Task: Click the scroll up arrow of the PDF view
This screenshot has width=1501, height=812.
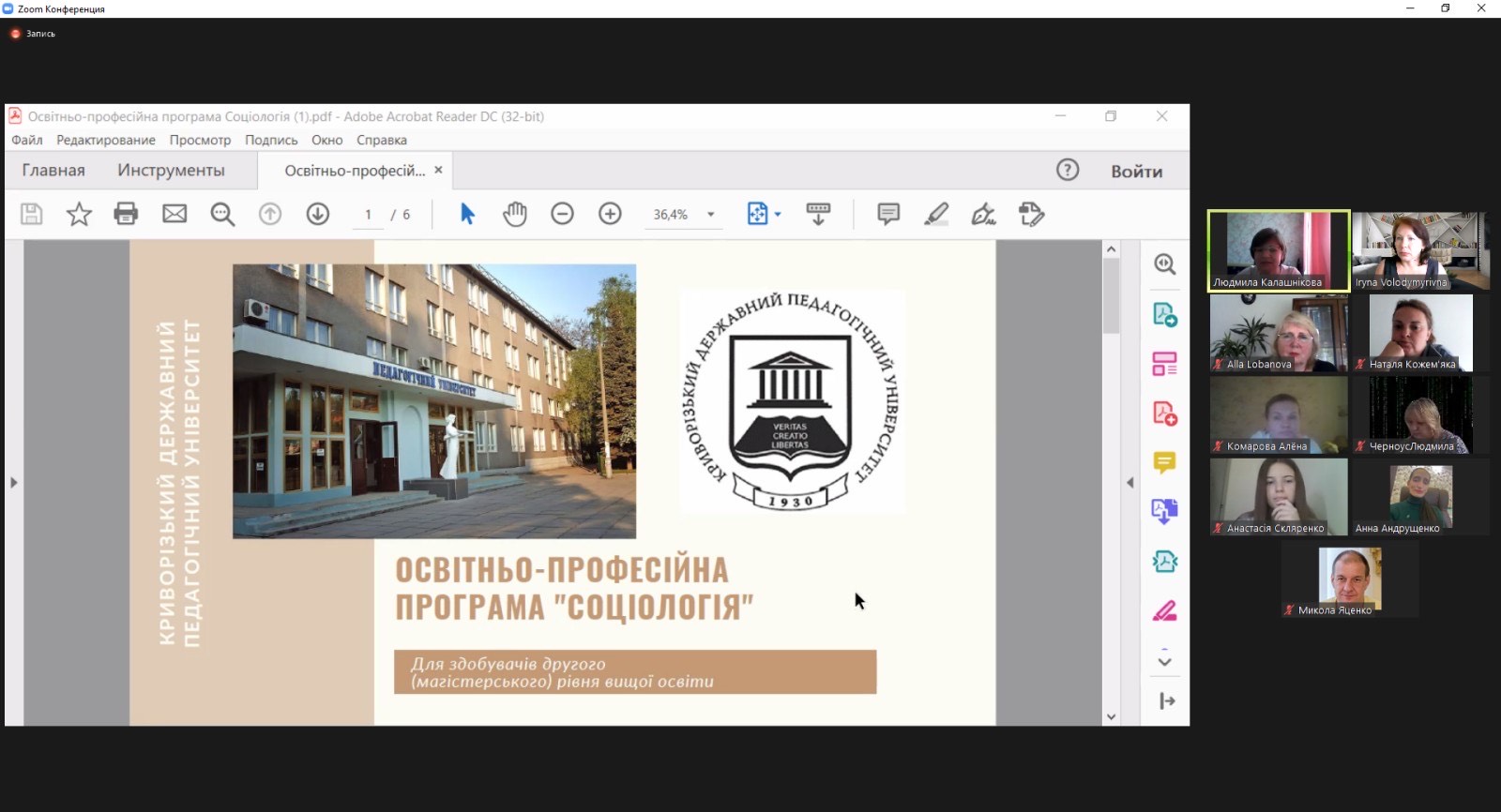Action: (1112, 249)
